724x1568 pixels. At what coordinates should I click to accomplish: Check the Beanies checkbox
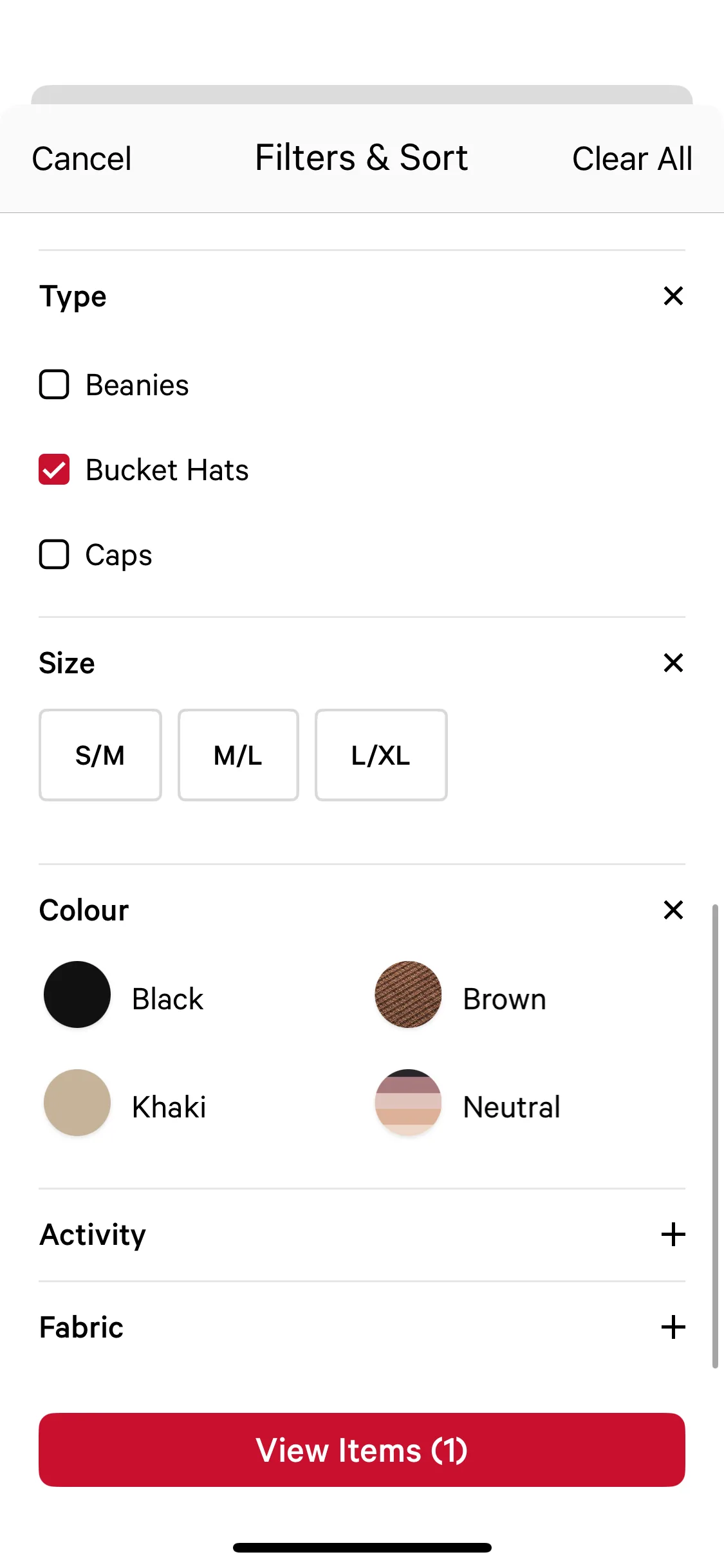(x=55, y=385)
